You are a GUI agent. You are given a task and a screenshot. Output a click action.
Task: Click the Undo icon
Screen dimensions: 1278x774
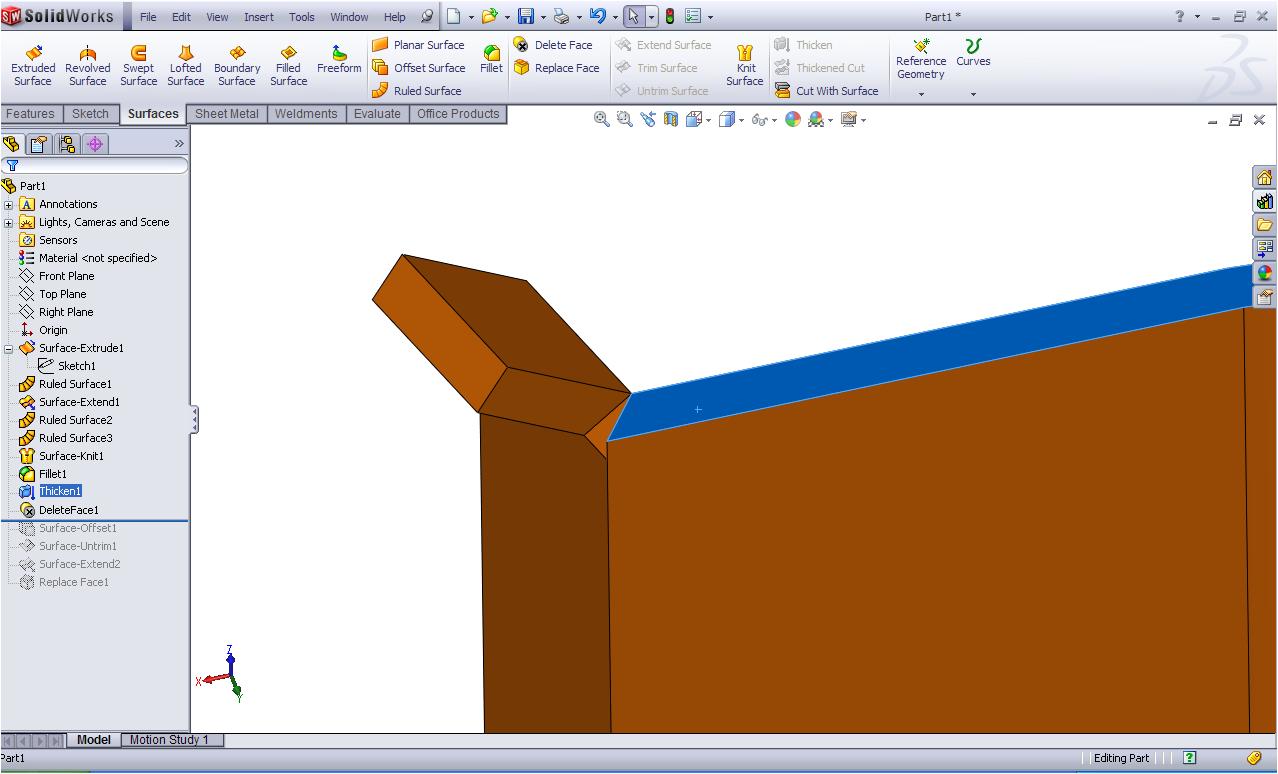tap(597, 16)
